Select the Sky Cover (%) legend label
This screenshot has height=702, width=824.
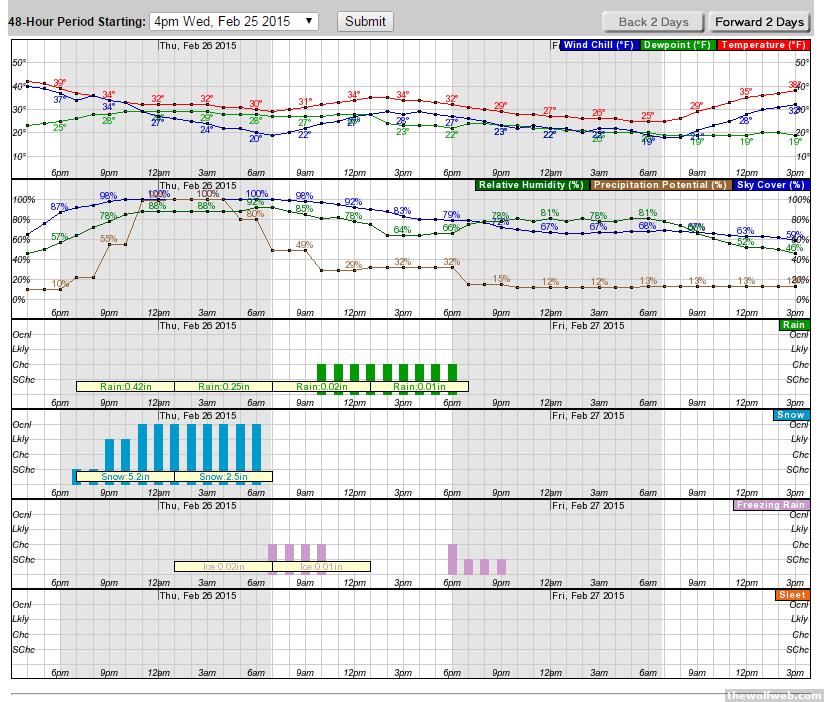(770, 185)
